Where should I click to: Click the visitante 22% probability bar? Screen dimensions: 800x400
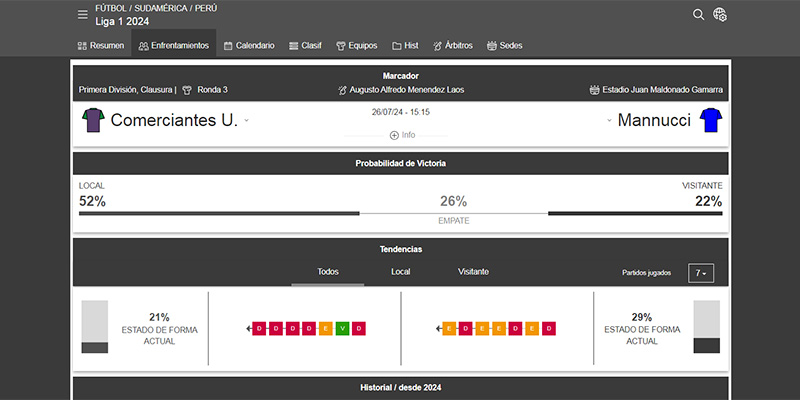635,213
